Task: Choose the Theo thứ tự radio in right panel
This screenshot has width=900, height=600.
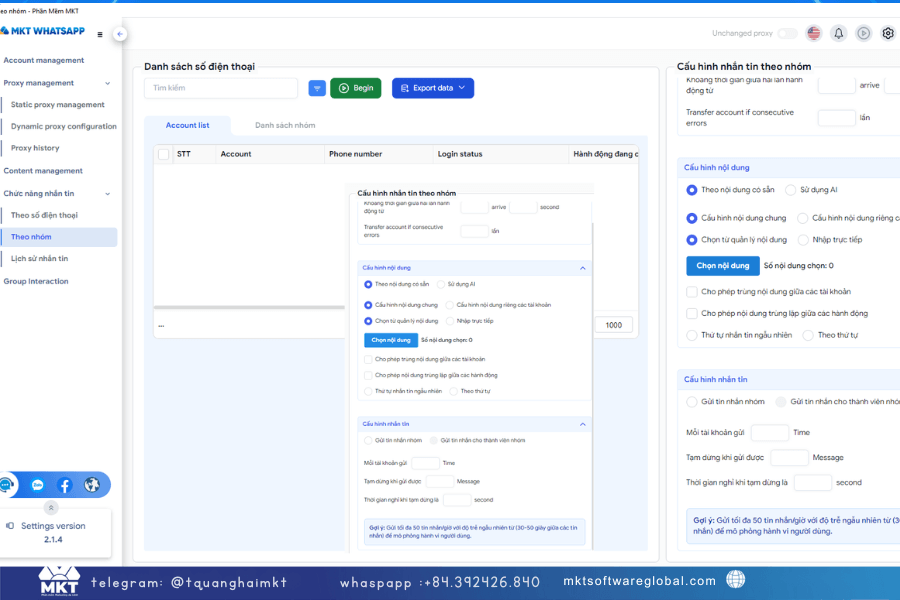Action: click(x=808, y=335)
